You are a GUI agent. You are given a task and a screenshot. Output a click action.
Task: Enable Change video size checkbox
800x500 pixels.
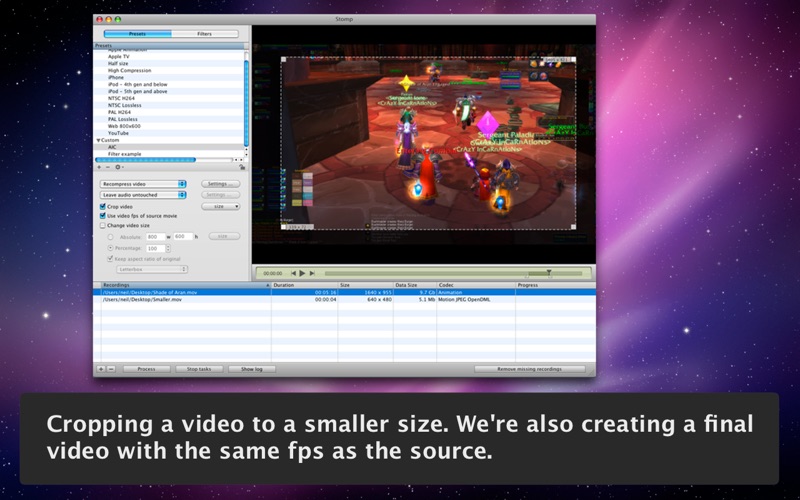tap(103, 226)
